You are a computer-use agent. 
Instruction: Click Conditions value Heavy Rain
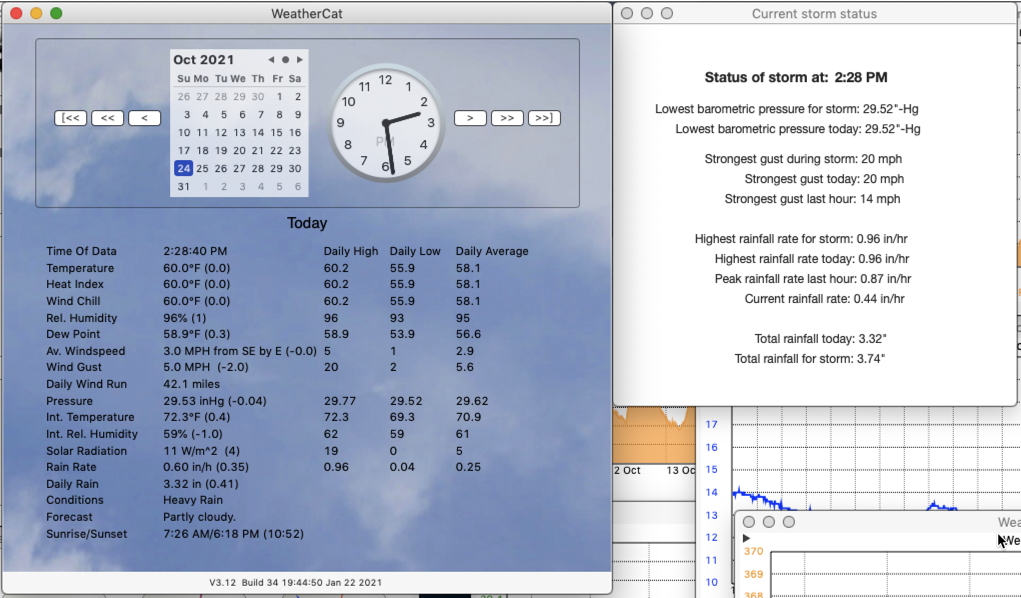[193, 500]
